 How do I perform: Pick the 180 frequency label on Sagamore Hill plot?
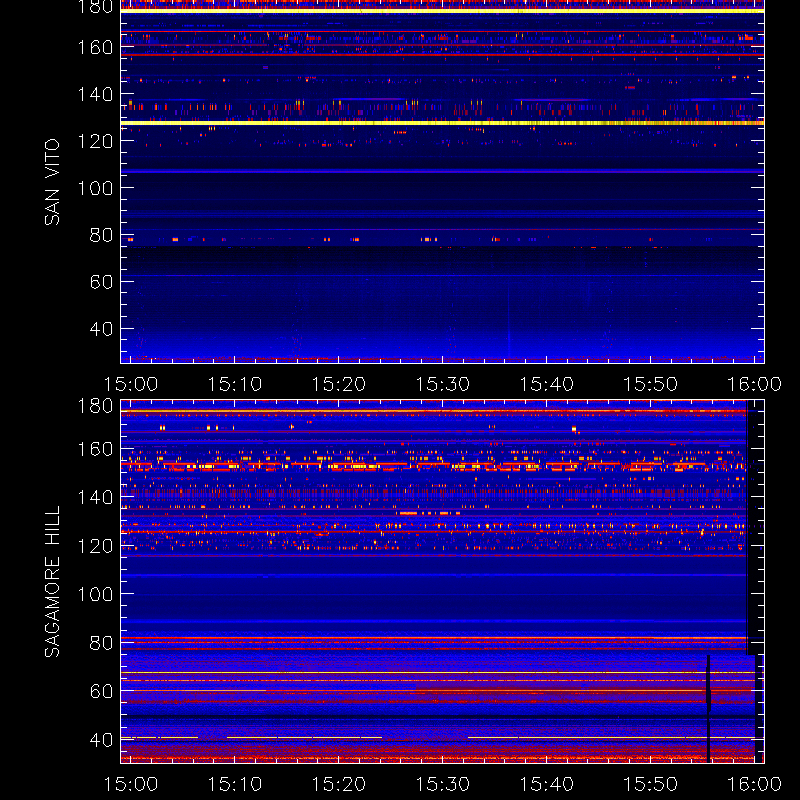[95, 406]
